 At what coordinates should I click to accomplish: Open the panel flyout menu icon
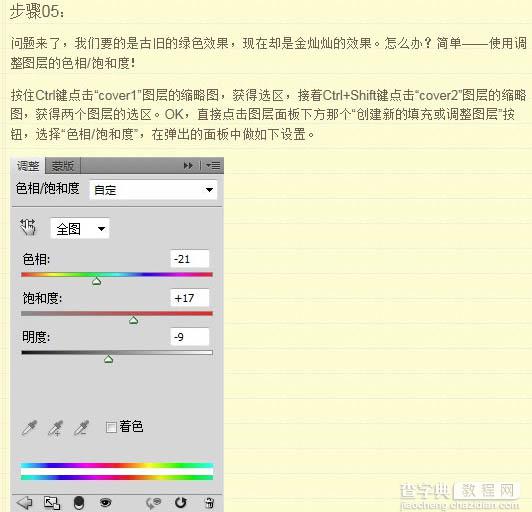tap(213, 166)
